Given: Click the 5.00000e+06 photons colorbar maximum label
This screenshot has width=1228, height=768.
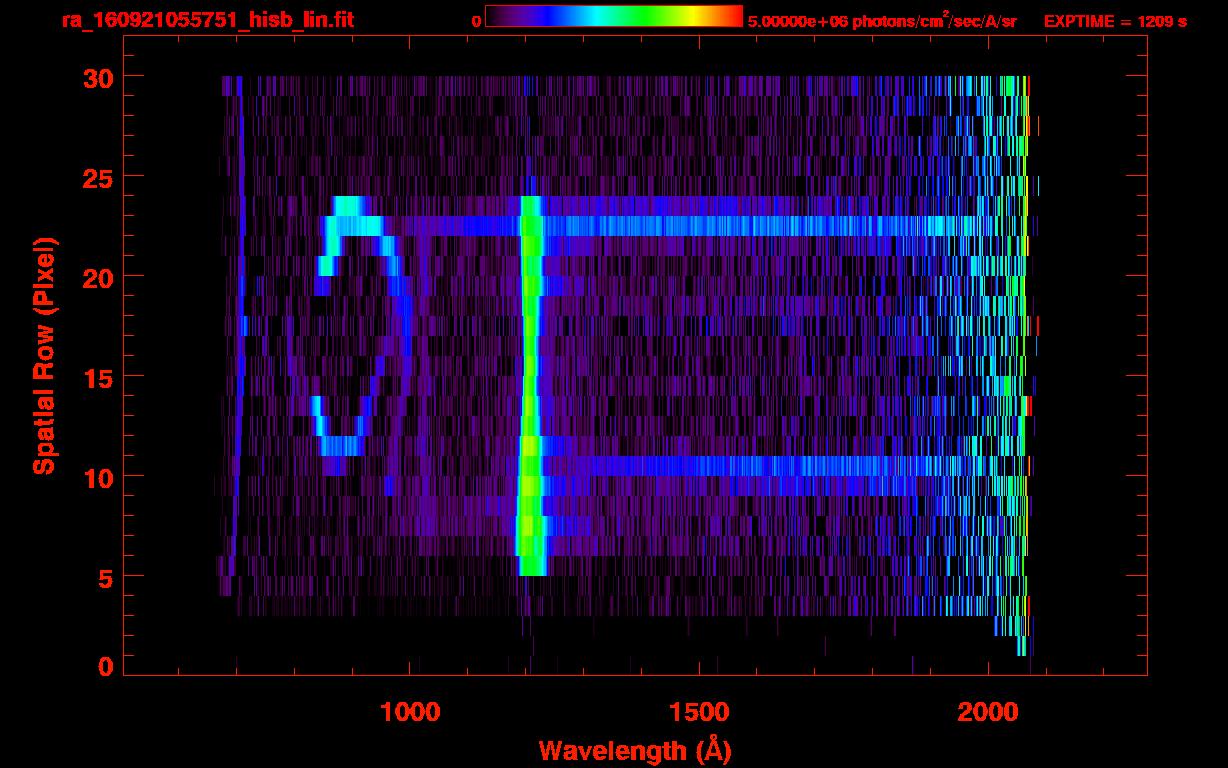Looking at the screenshot, I should (x=882, y=20).
